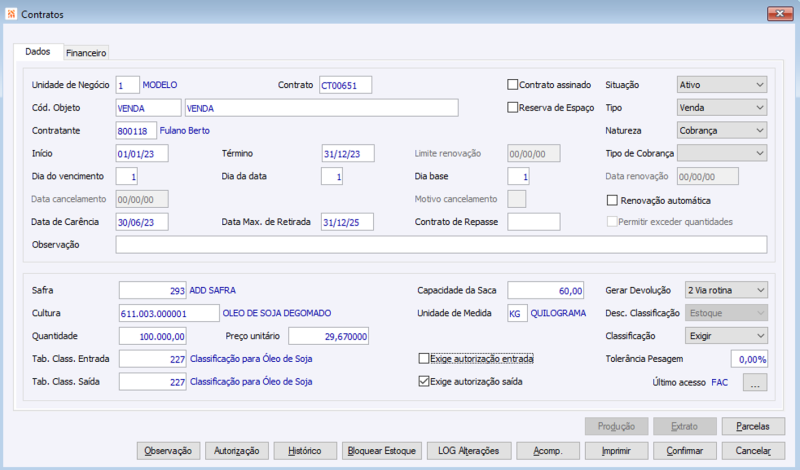Click the Safra field 293
The height and width of the screenshot is (470, 800).
(153, 290)
